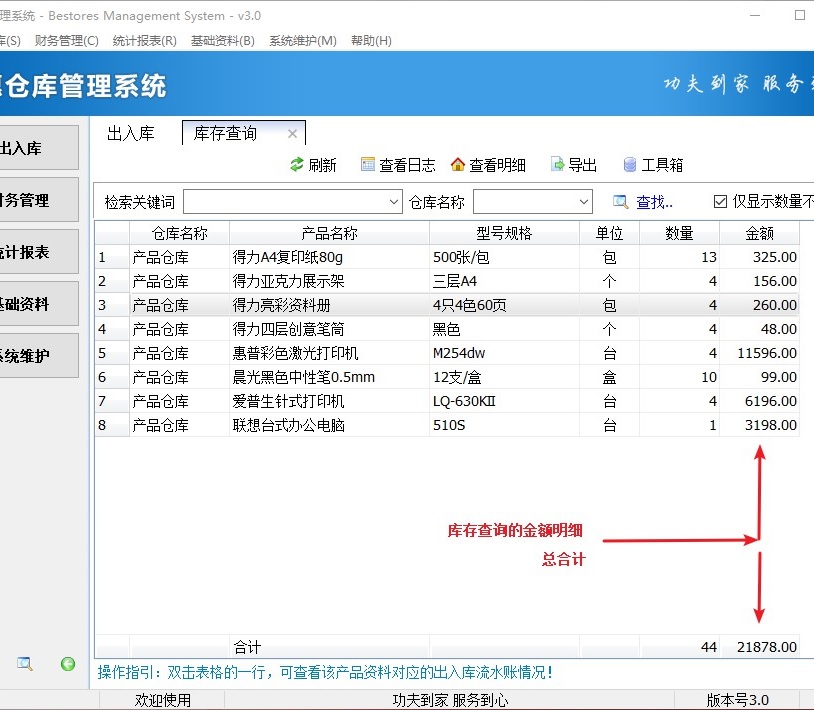
Task: Select row 惠普彩色激光打印机
Action: [x=446, y=353]
